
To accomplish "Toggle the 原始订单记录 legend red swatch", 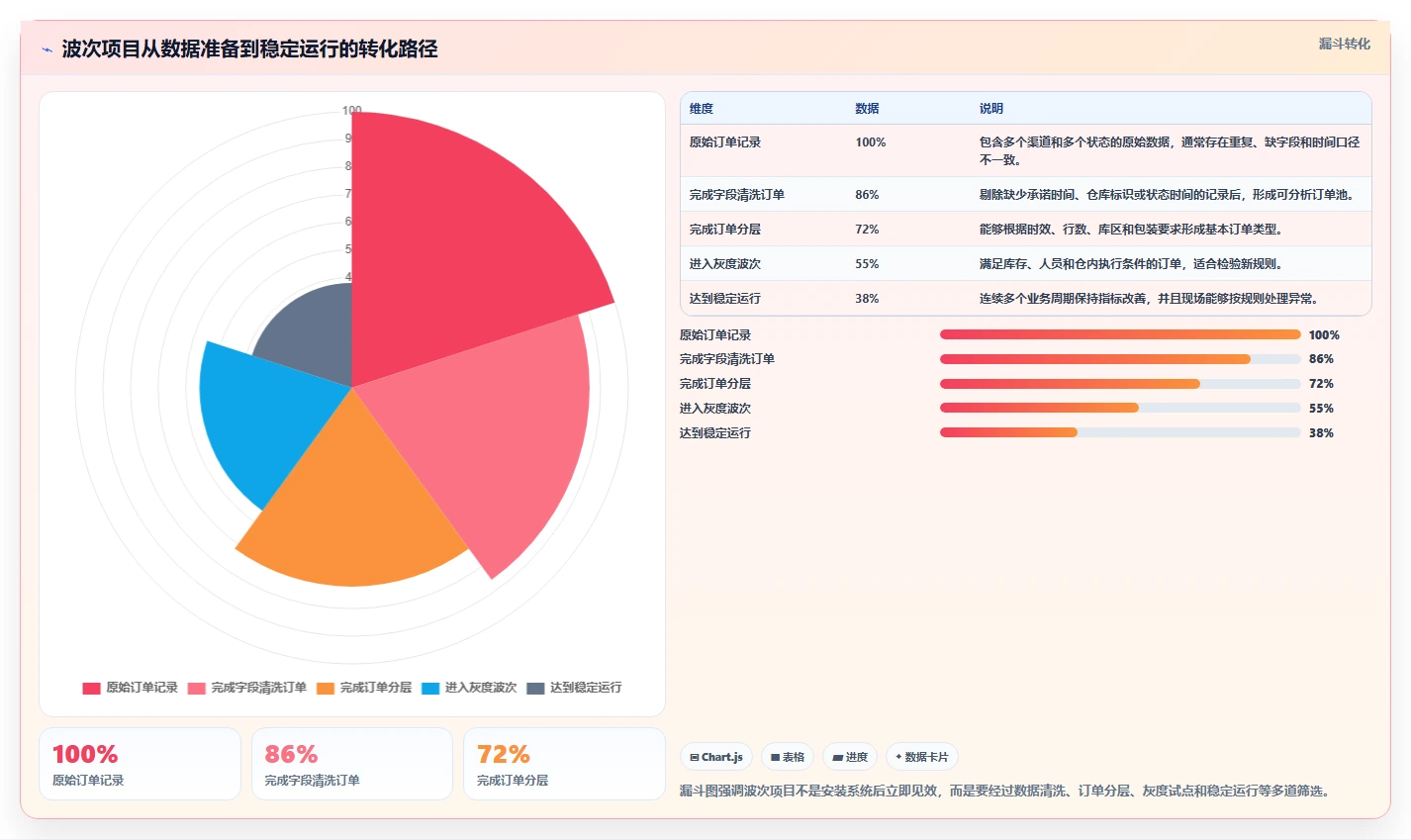I will 91,688.
